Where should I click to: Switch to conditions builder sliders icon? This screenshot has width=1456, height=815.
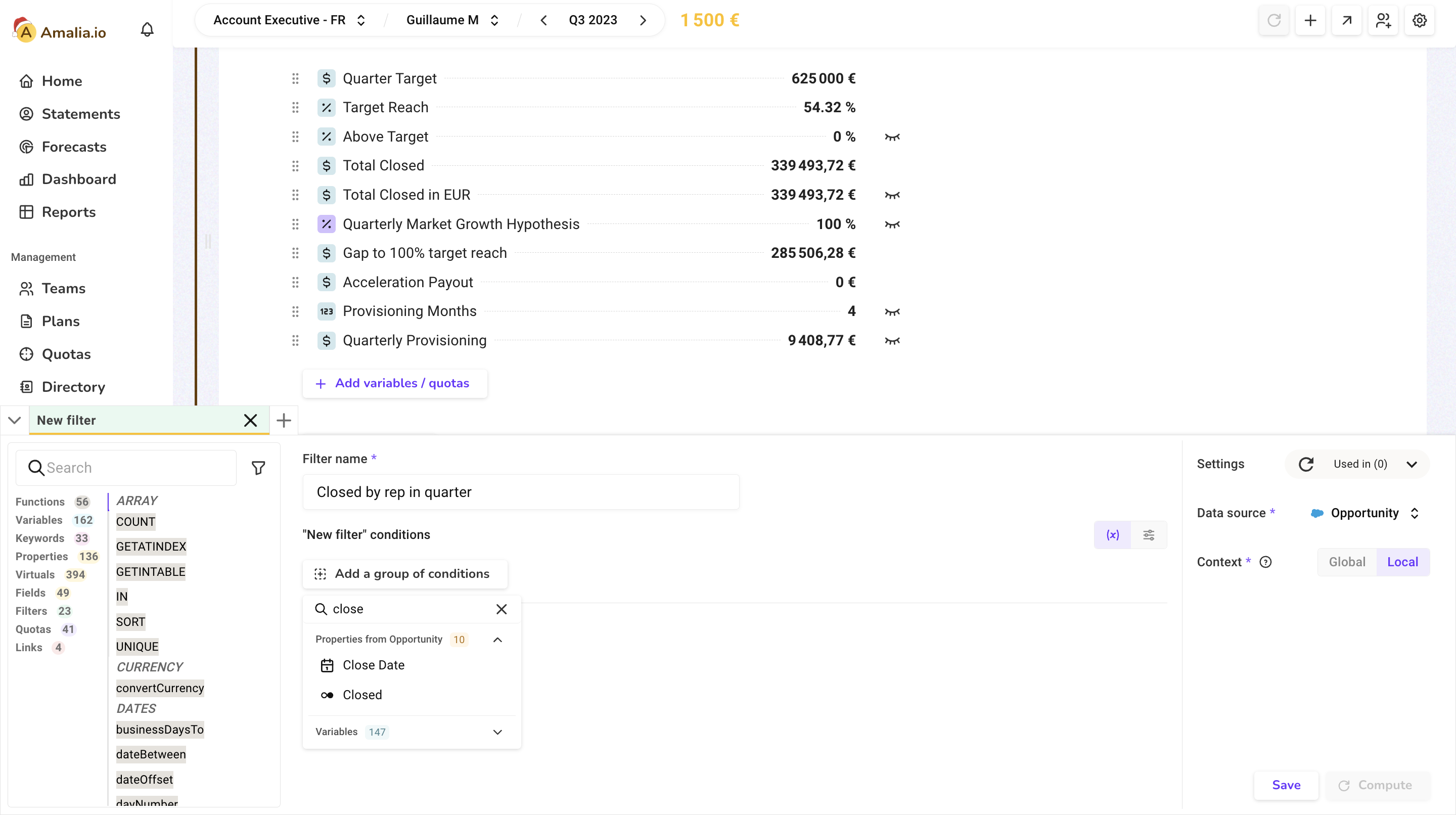[1149, 535]
